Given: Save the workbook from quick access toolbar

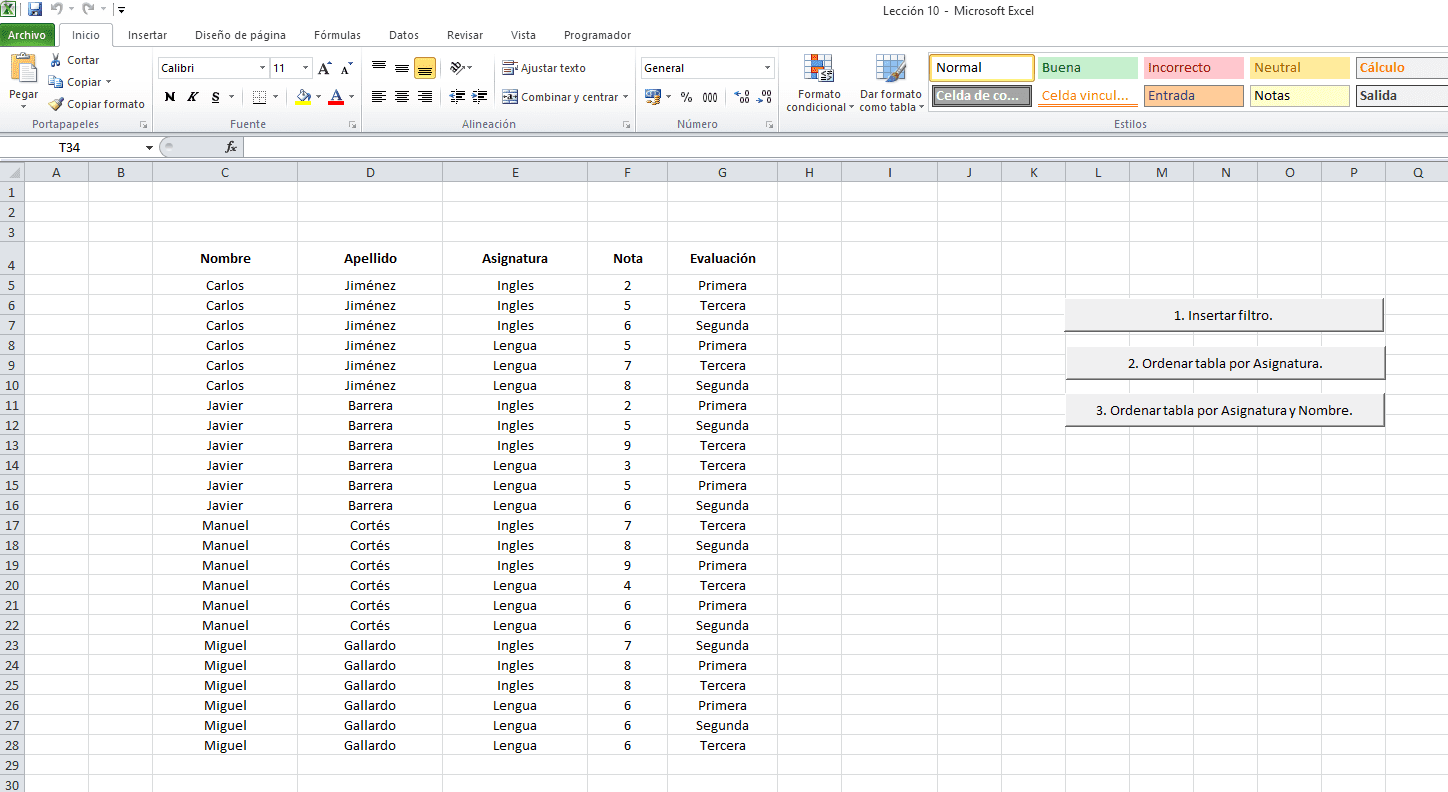Looking at the screenshot, I should pyautogui.click(x=35, y=10).
